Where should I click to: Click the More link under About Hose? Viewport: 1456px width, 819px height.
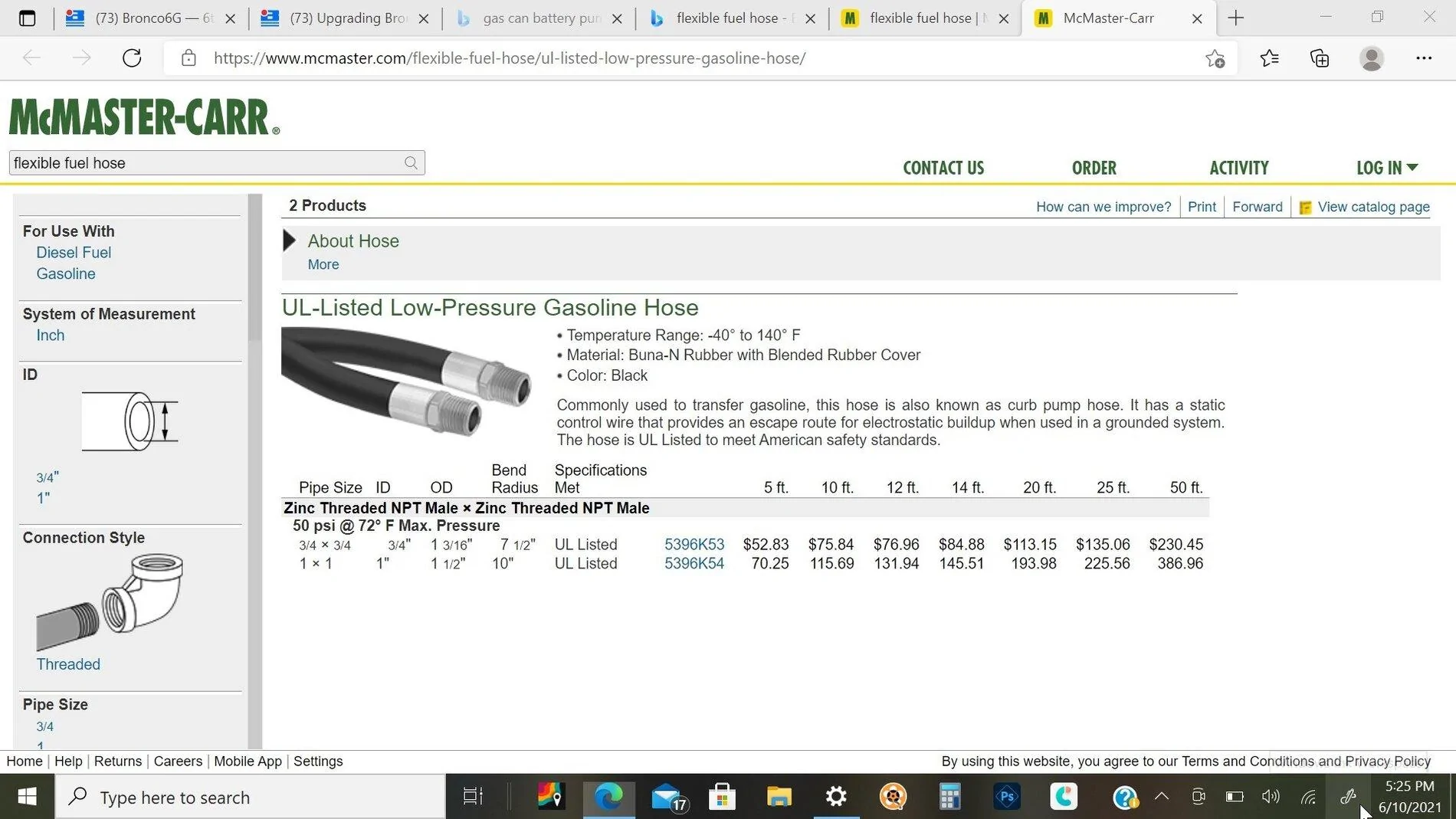323,264
